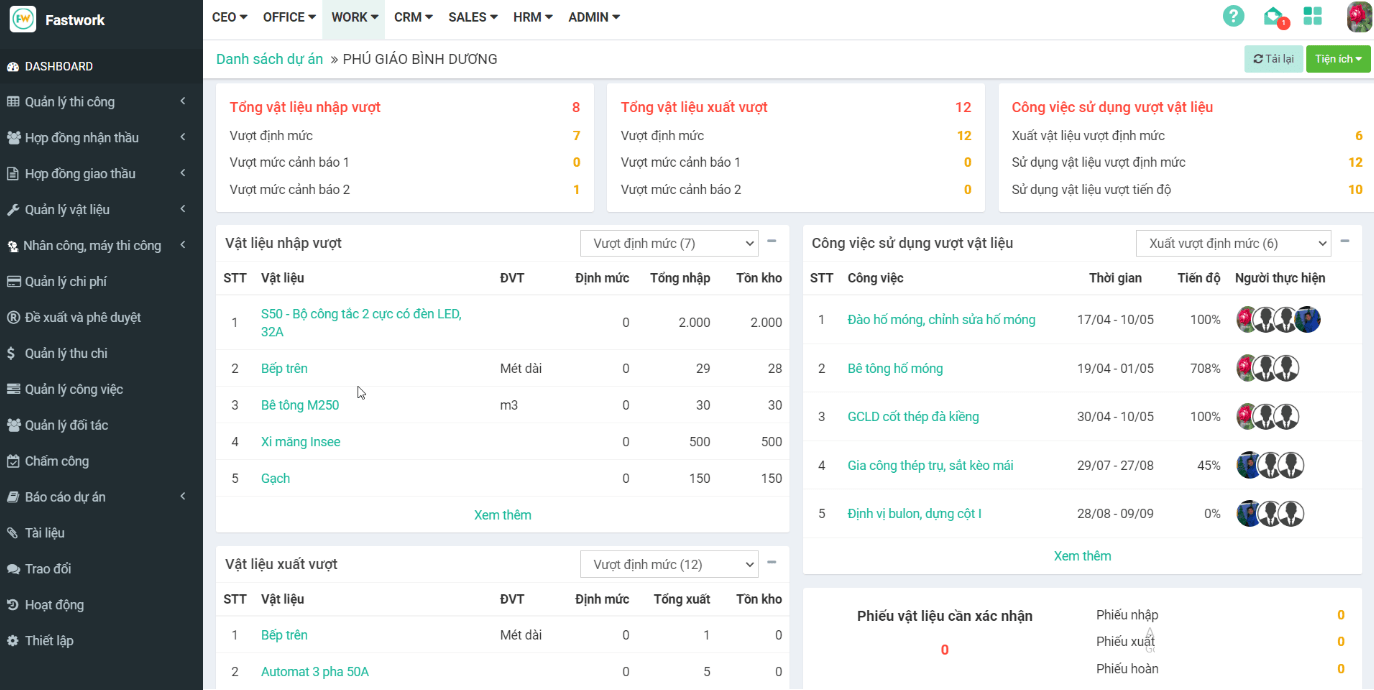1374x690 pixels.
Task: Click the user profile avatar
Action: tap(1358, 17)
